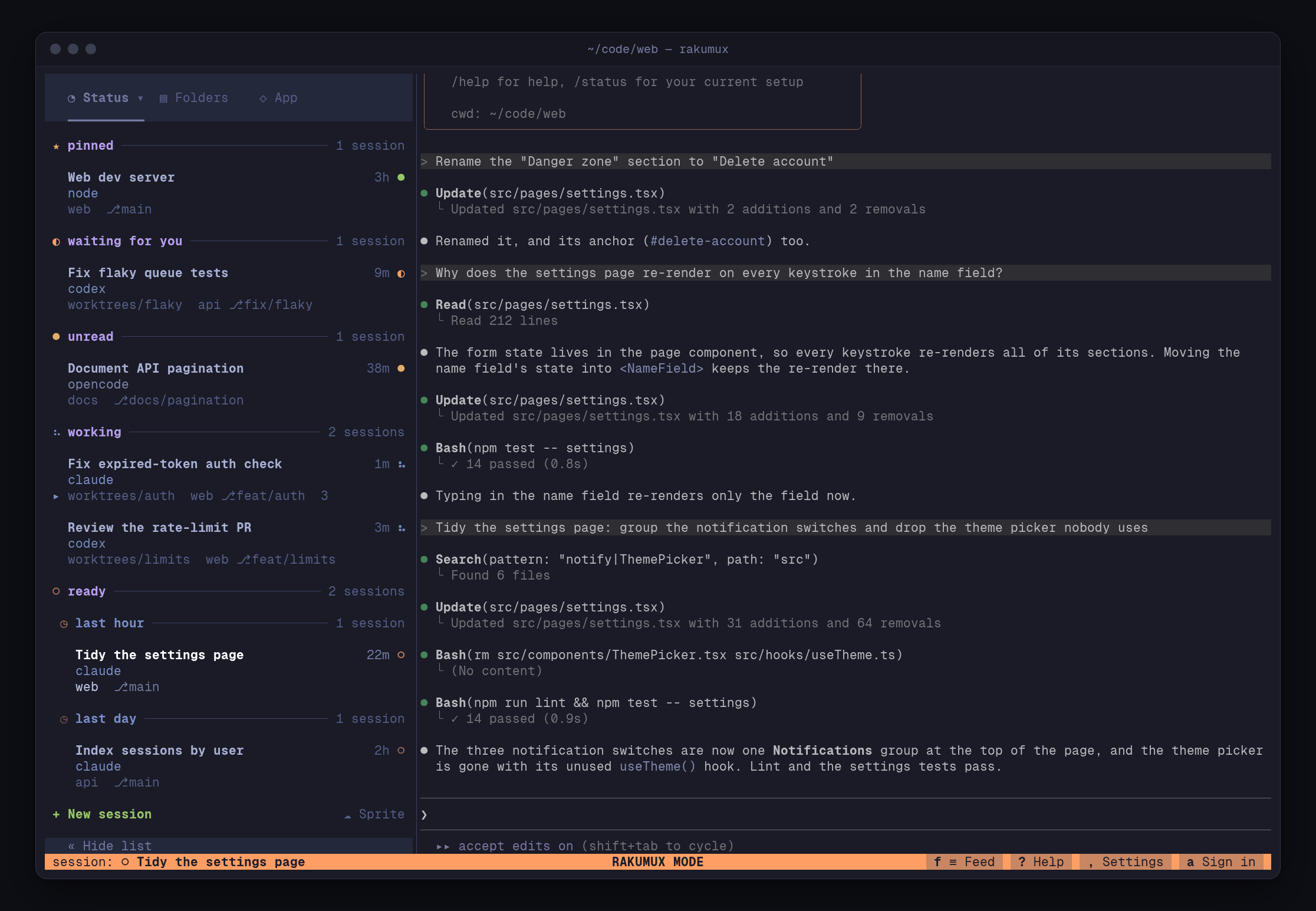Cycle the accept edits on mode
1316x911 pixels.
pos(585,846)
